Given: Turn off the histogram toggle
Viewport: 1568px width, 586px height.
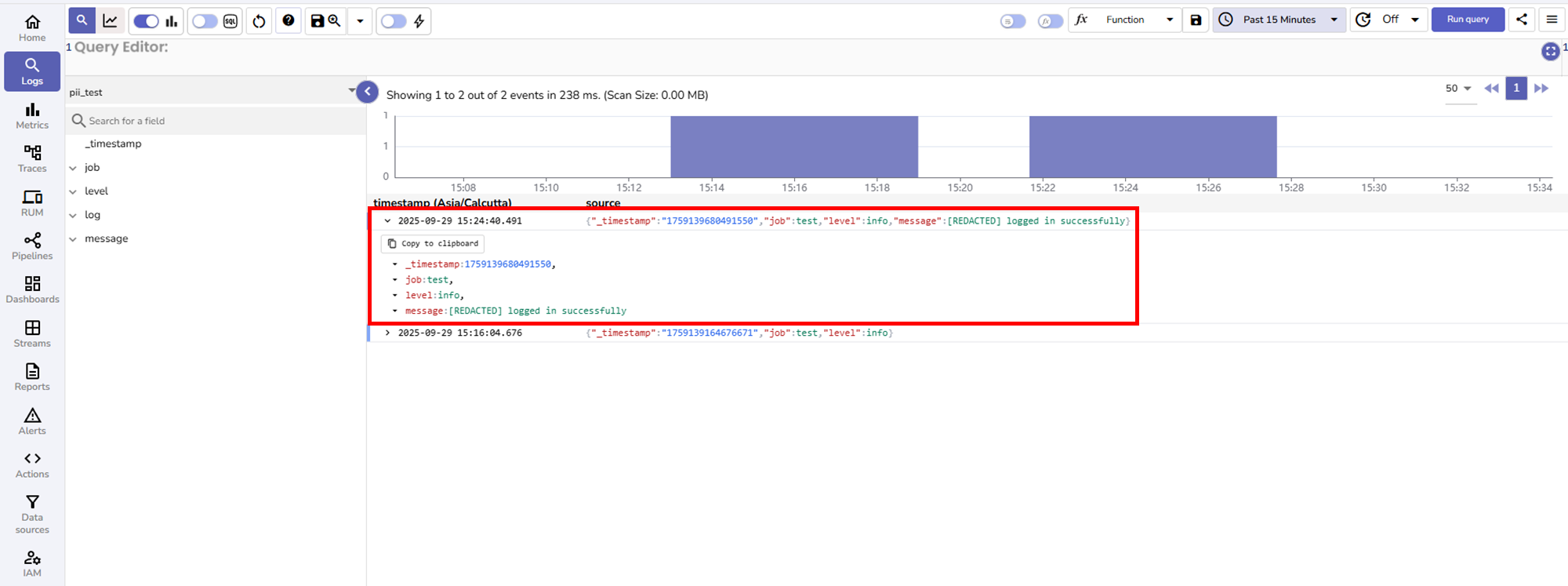Looking at the screenshot, I should [146, 21].
